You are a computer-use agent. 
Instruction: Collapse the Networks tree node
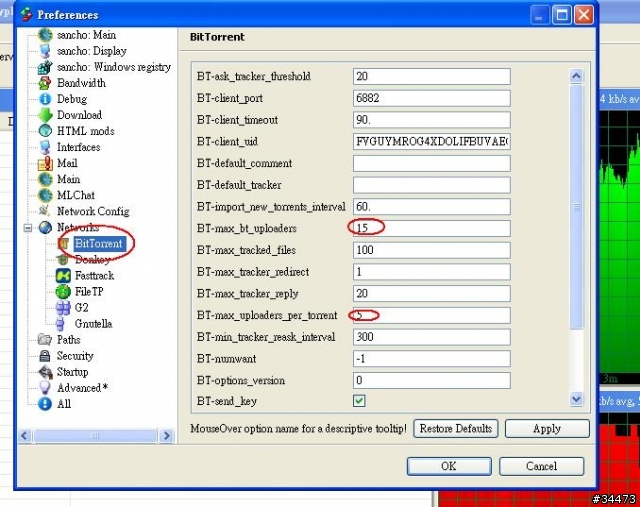(x=28, y=227)
